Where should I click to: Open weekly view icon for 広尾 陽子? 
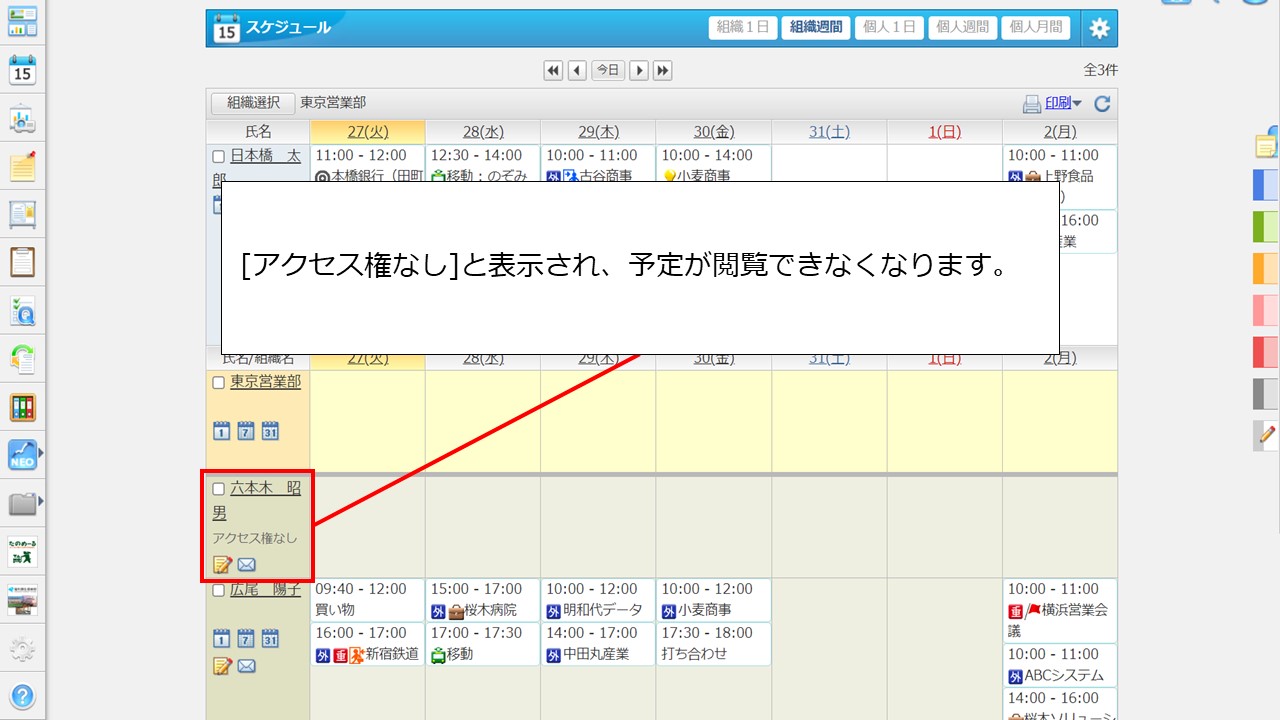click(246, 638)
